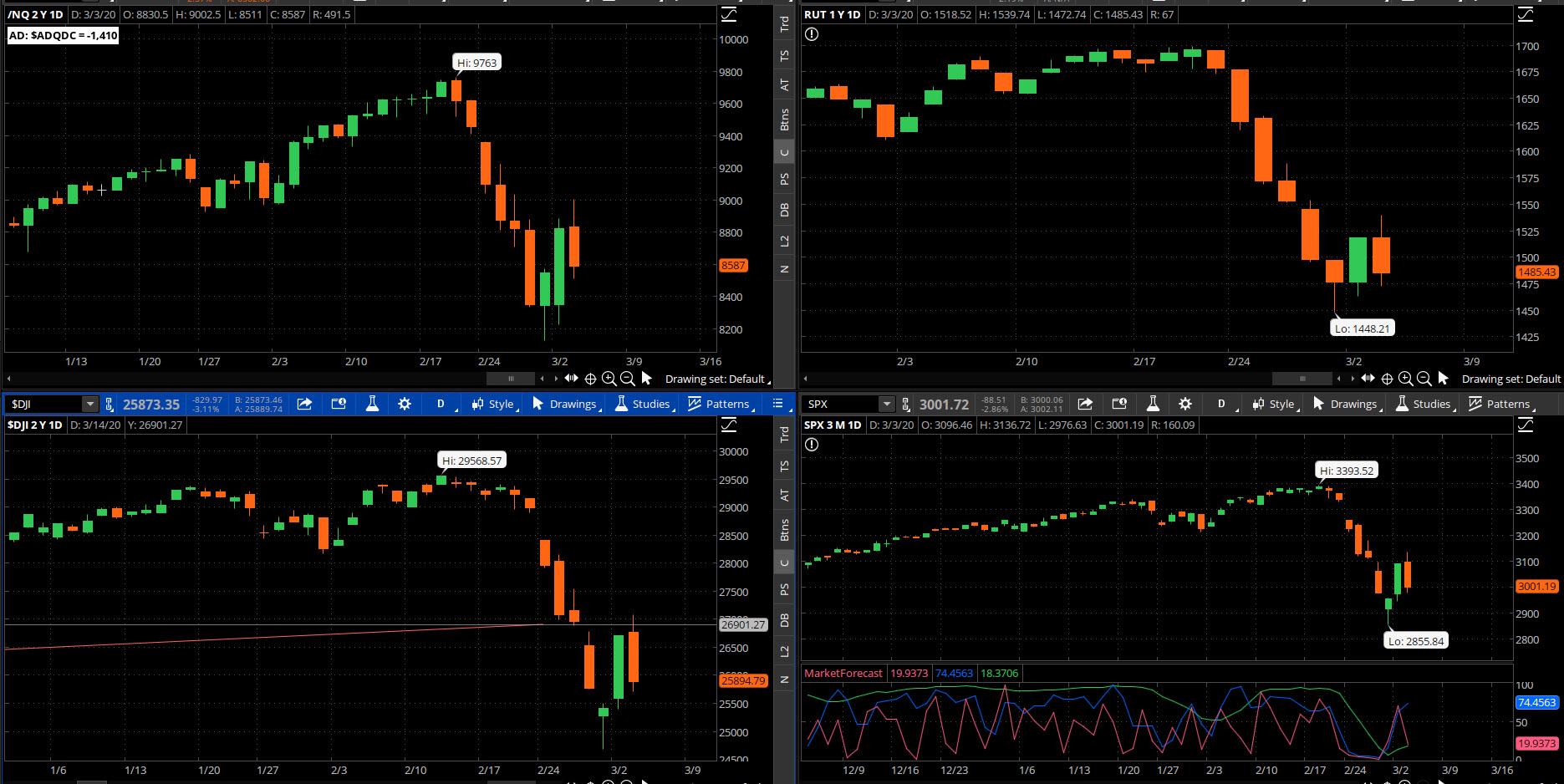Viewport: 1564px width, 784px height.
Task: Toggle the N sidebar panel on the /NQ chart
Action: point(784,269)
